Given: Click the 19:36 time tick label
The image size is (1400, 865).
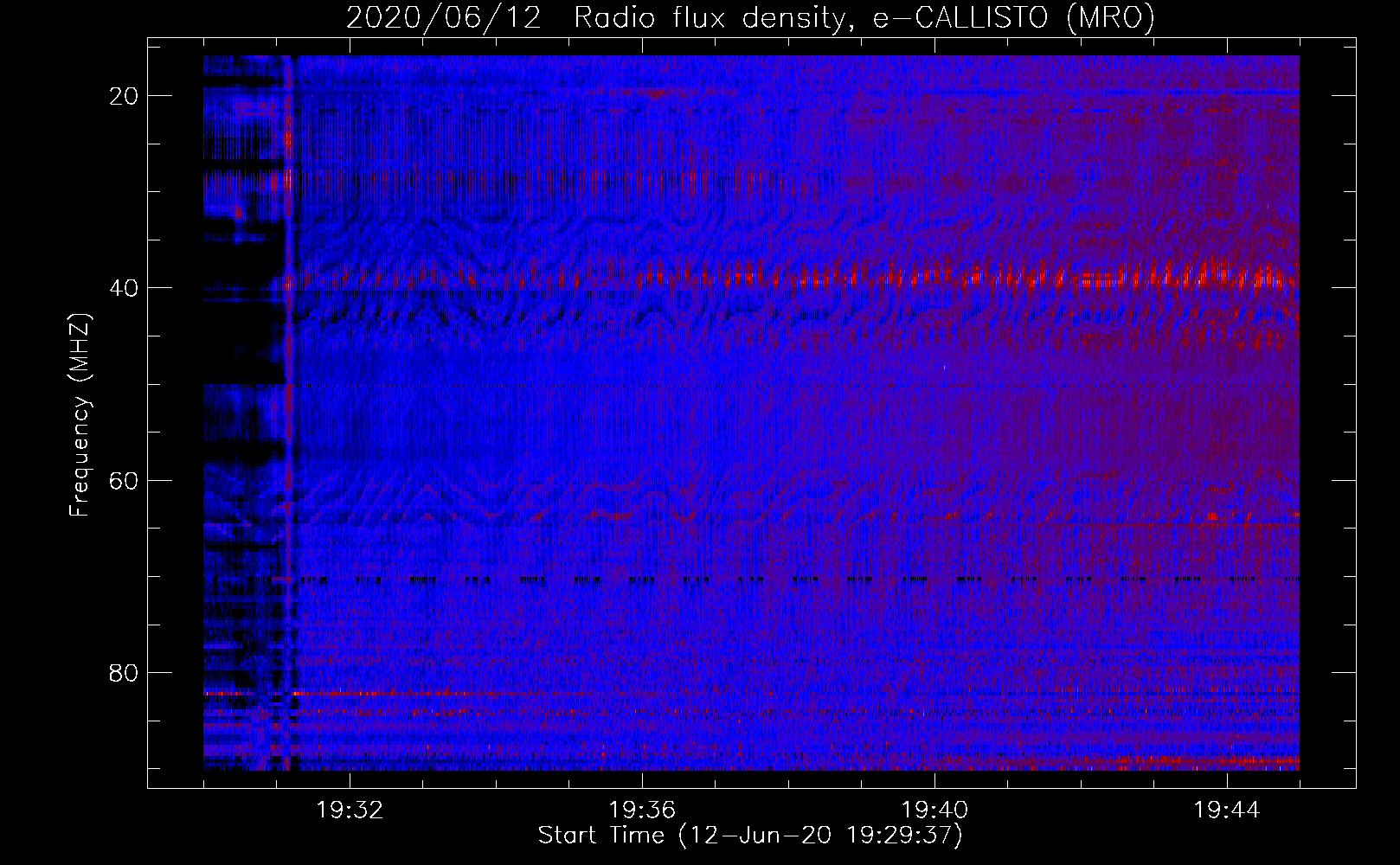Looking at the screenshot, I should tap(642, 811).
